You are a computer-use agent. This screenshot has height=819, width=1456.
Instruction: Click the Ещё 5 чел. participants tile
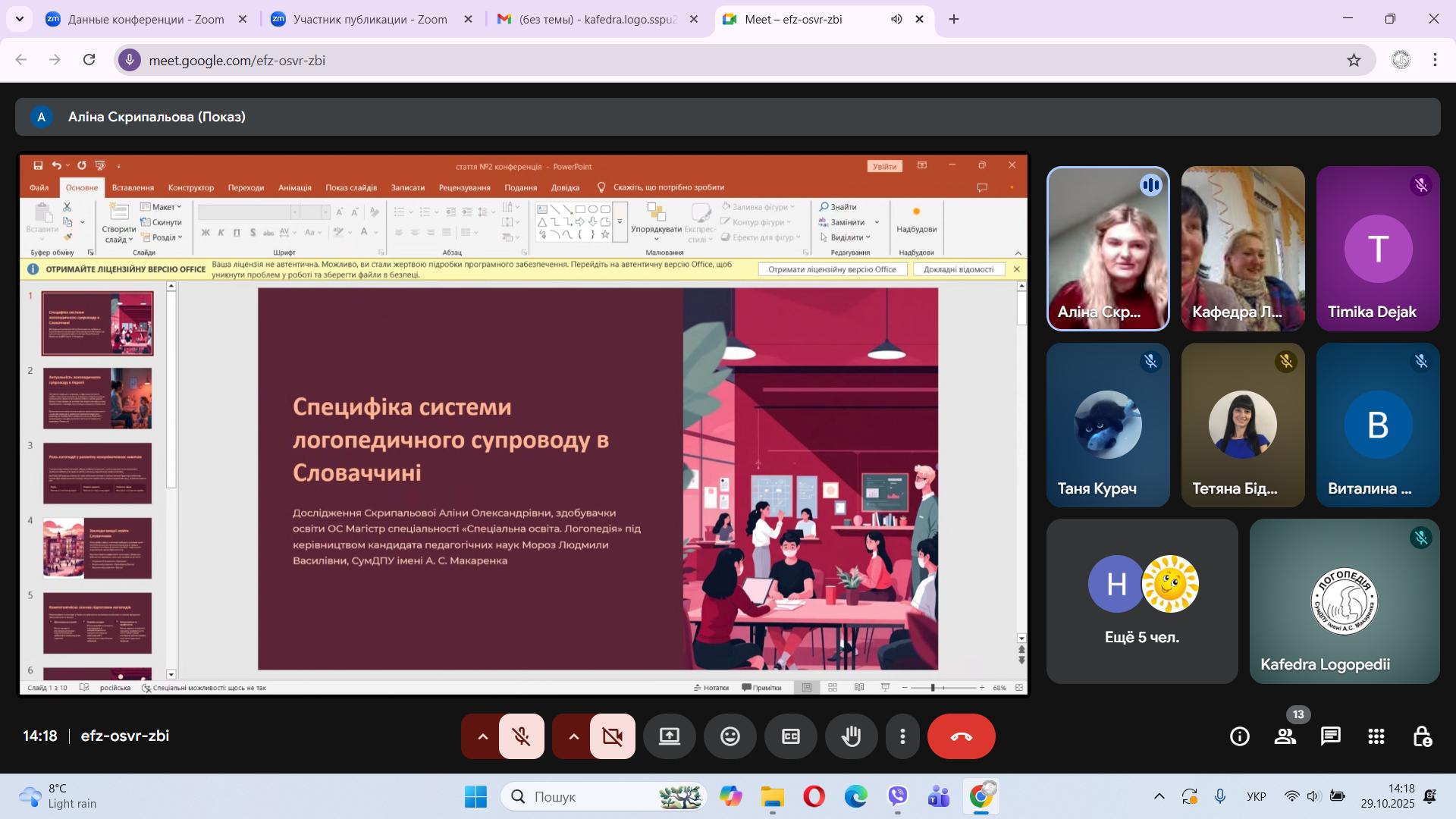click(x=1142, y=601)
